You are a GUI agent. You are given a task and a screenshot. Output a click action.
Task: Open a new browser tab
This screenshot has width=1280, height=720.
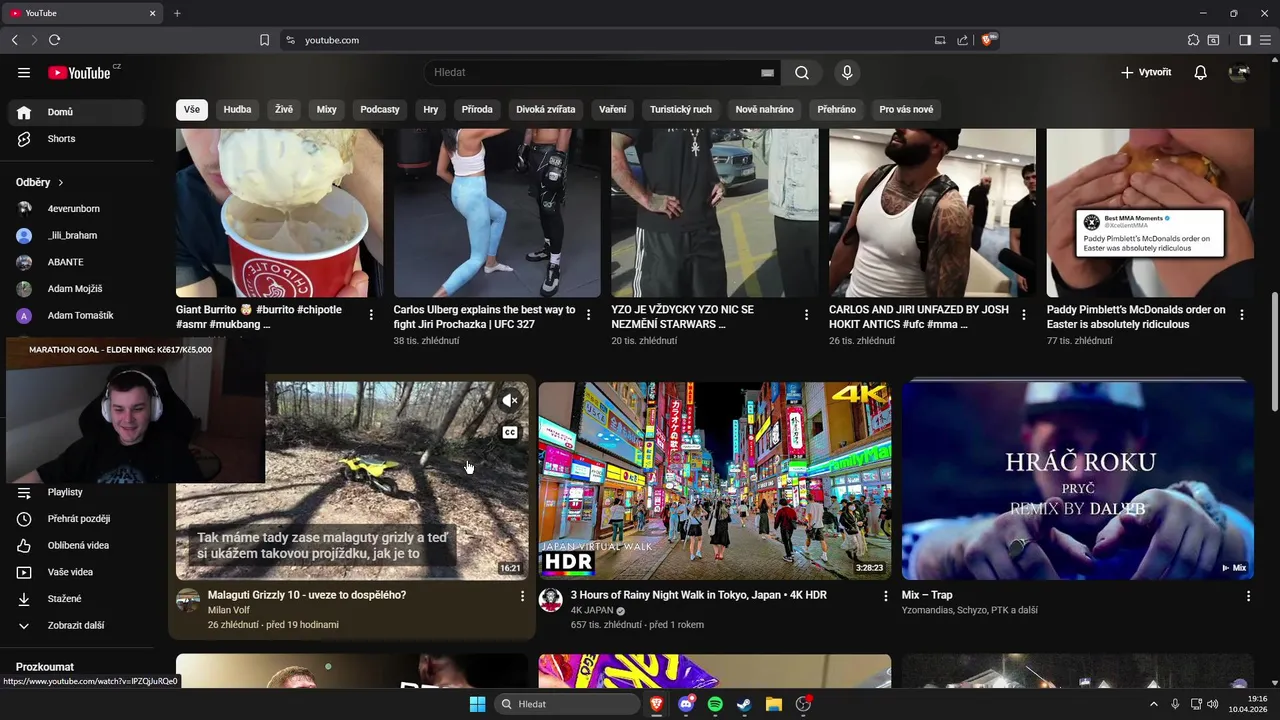coord(177,13)
